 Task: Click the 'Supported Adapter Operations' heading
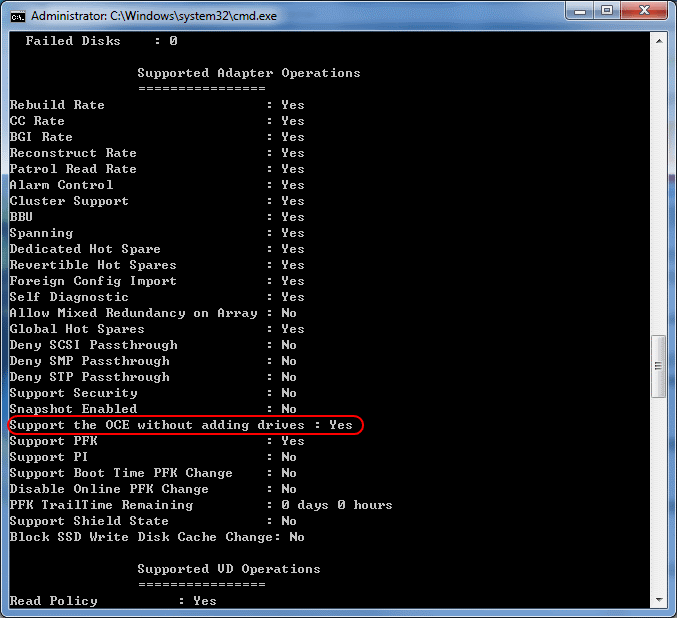pos(249,73)
